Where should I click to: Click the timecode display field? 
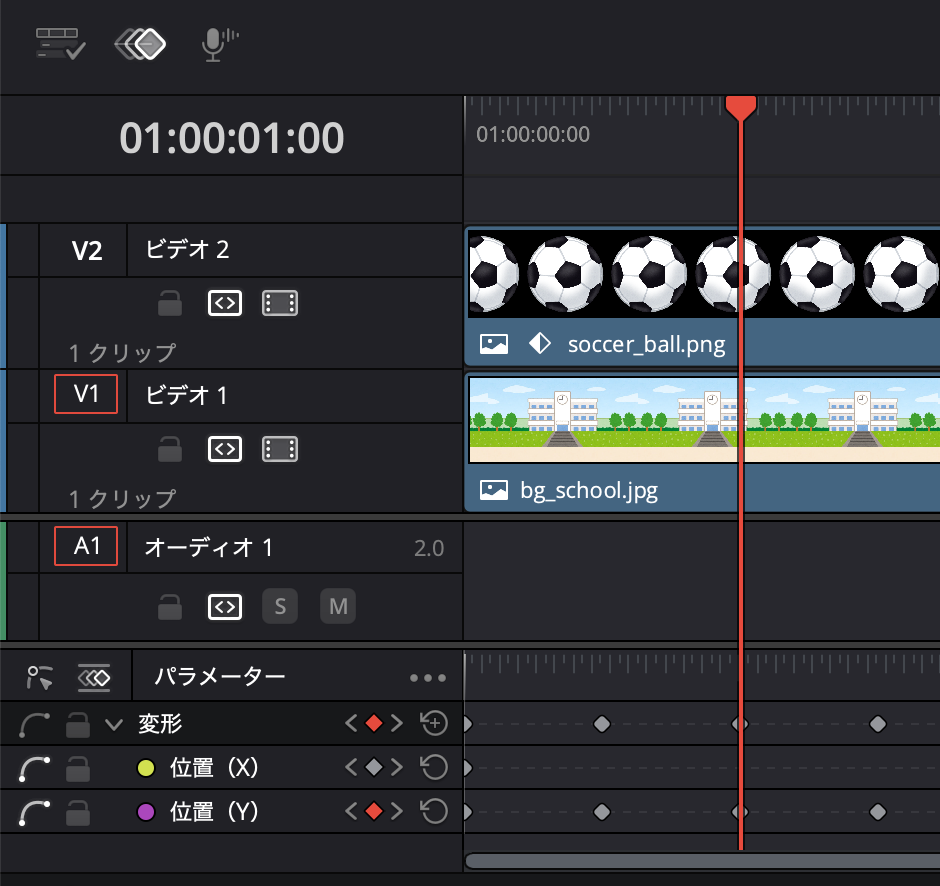pyautogui.click(x=232, y=138)
